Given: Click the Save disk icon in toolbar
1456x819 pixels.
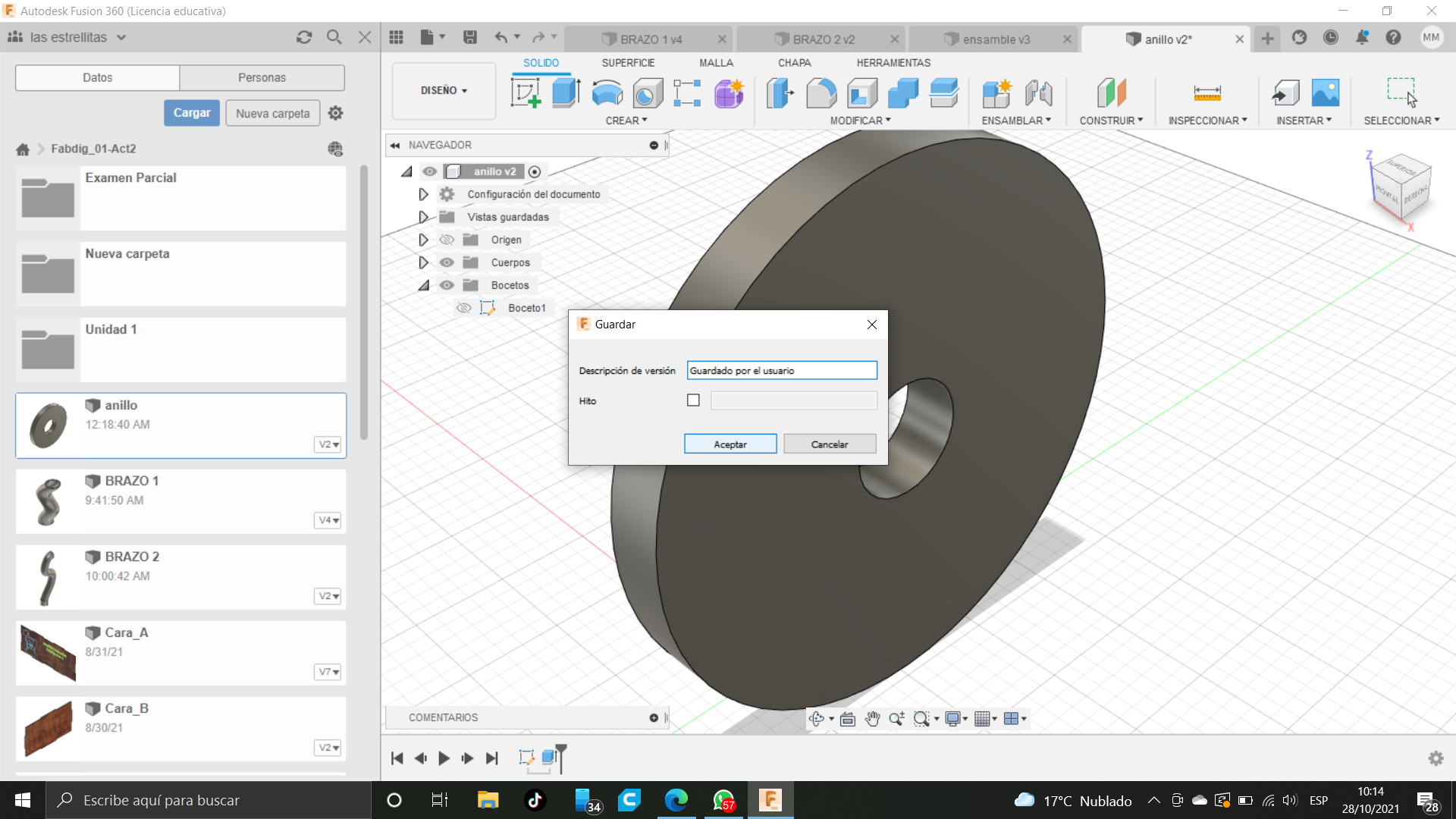Looking at the screenshot, I should tap(470, 37).
